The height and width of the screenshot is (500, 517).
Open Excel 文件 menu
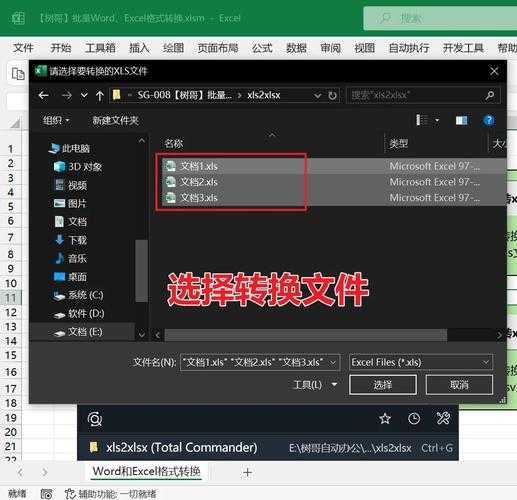coord(23,48)
